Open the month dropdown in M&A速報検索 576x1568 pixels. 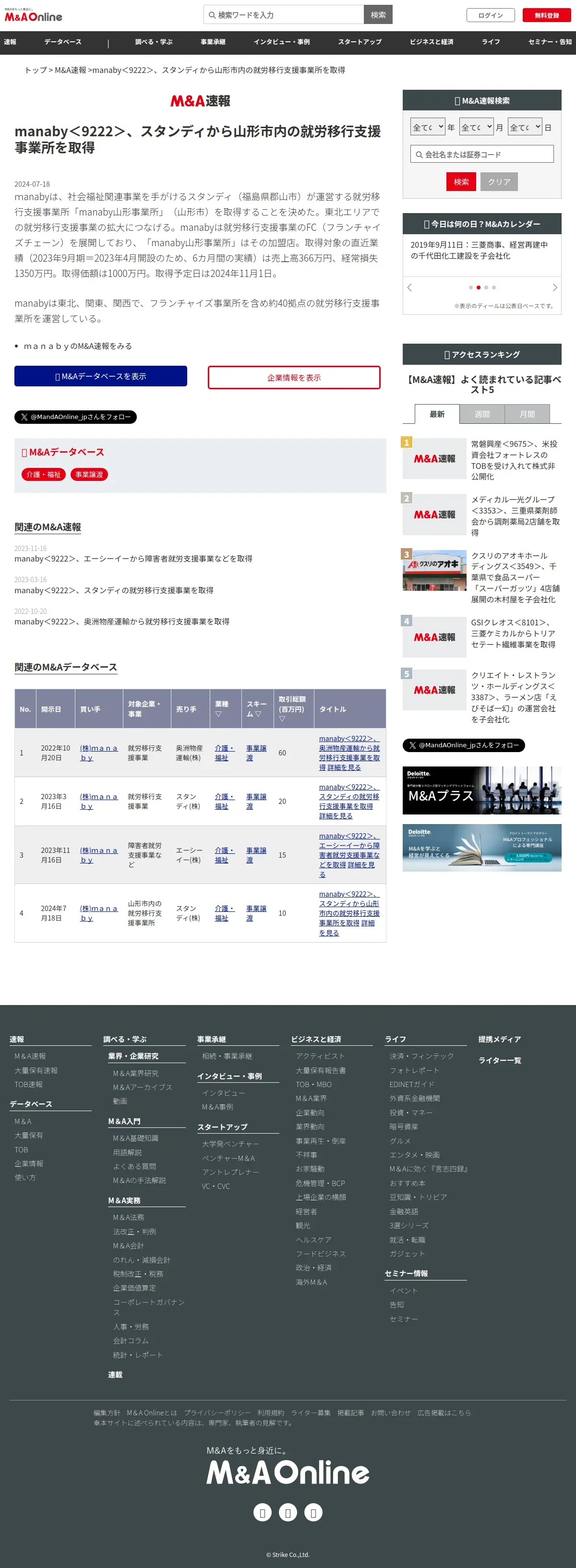pos(476,127)
